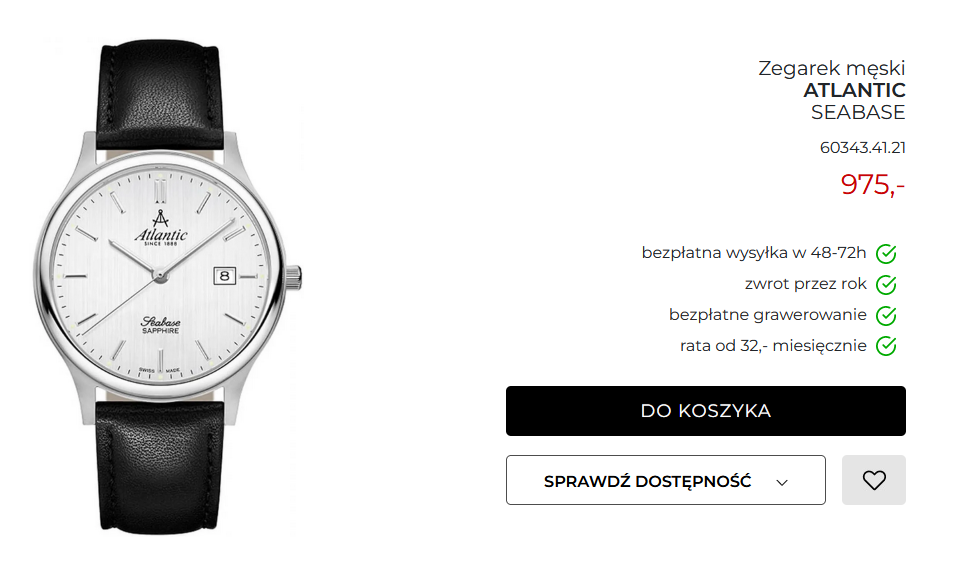
Task: Click the DO KOSZYKA button
Action: [x=705, y=411]
